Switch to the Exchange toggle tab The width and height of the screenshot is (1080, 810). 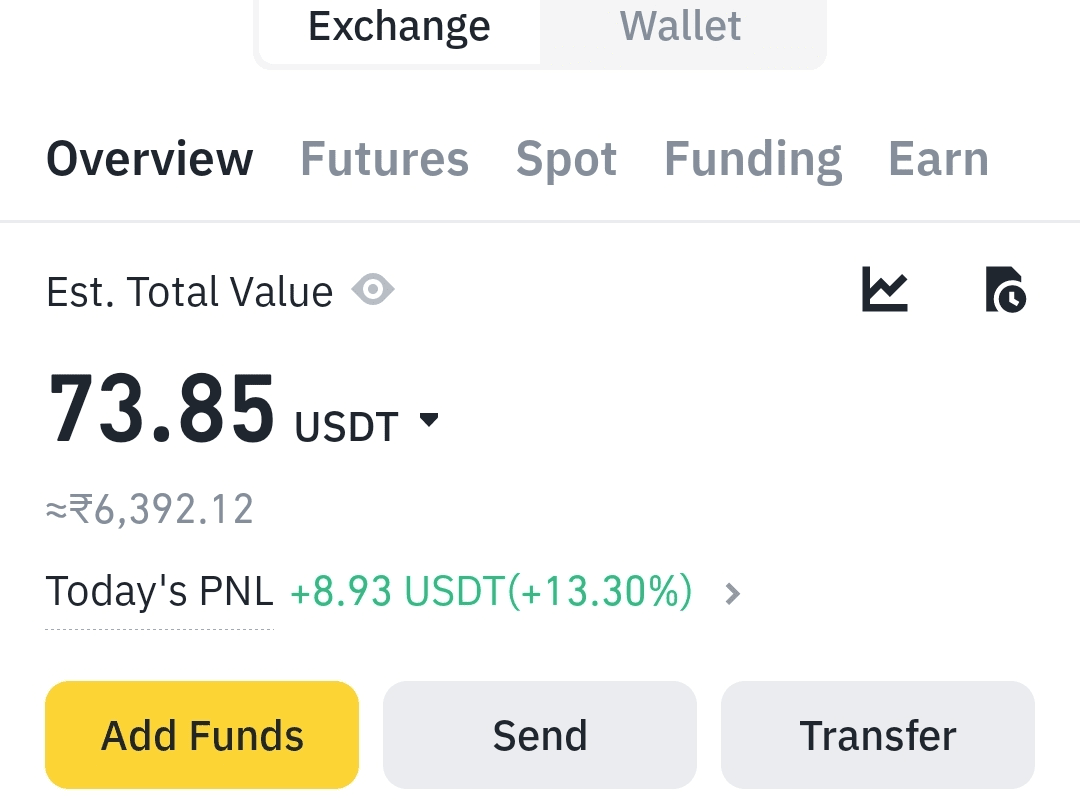coord(399,26)
